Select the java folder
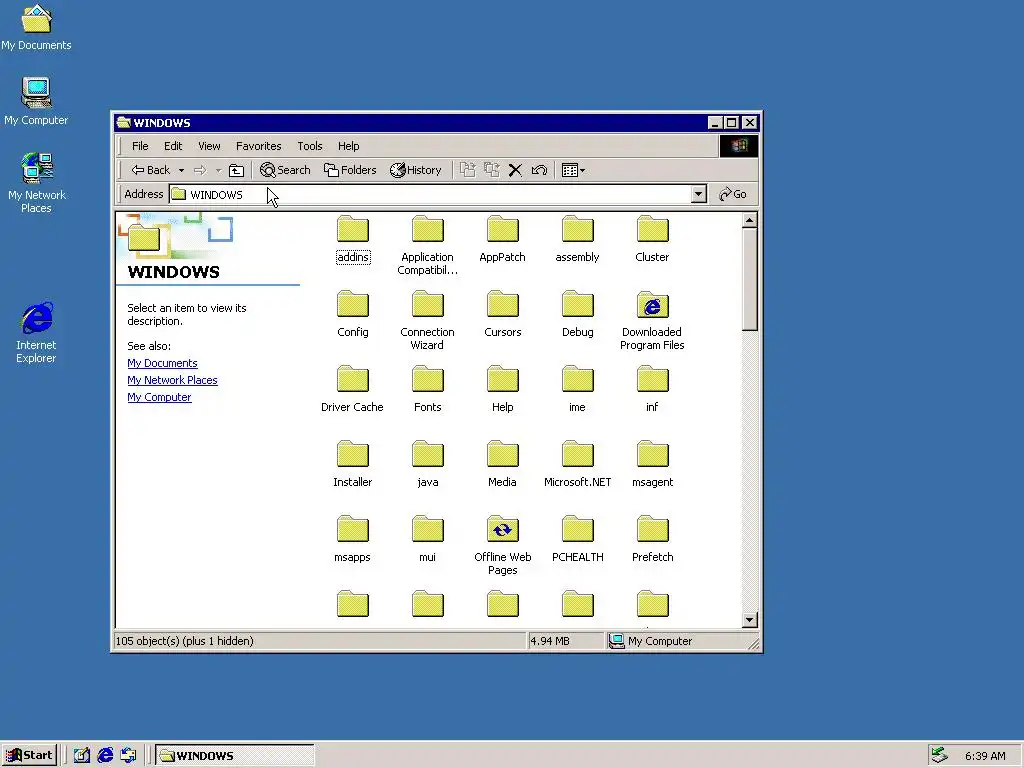 (x=427, y=465)
